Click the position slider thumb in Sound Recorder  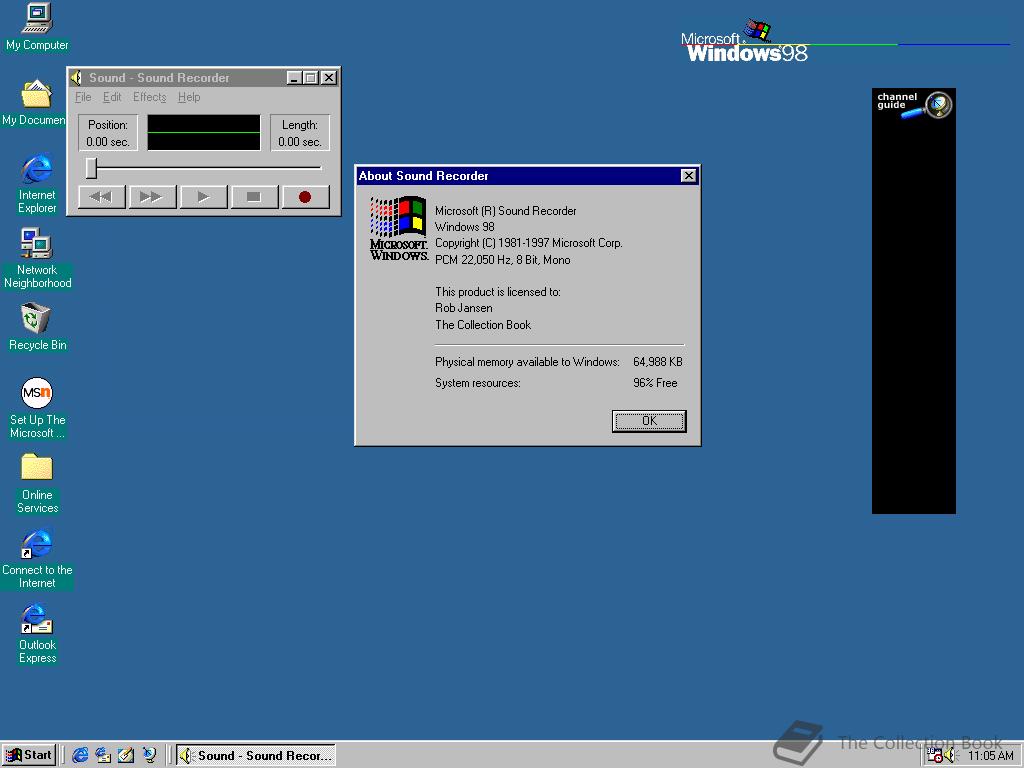pos(91,168)
